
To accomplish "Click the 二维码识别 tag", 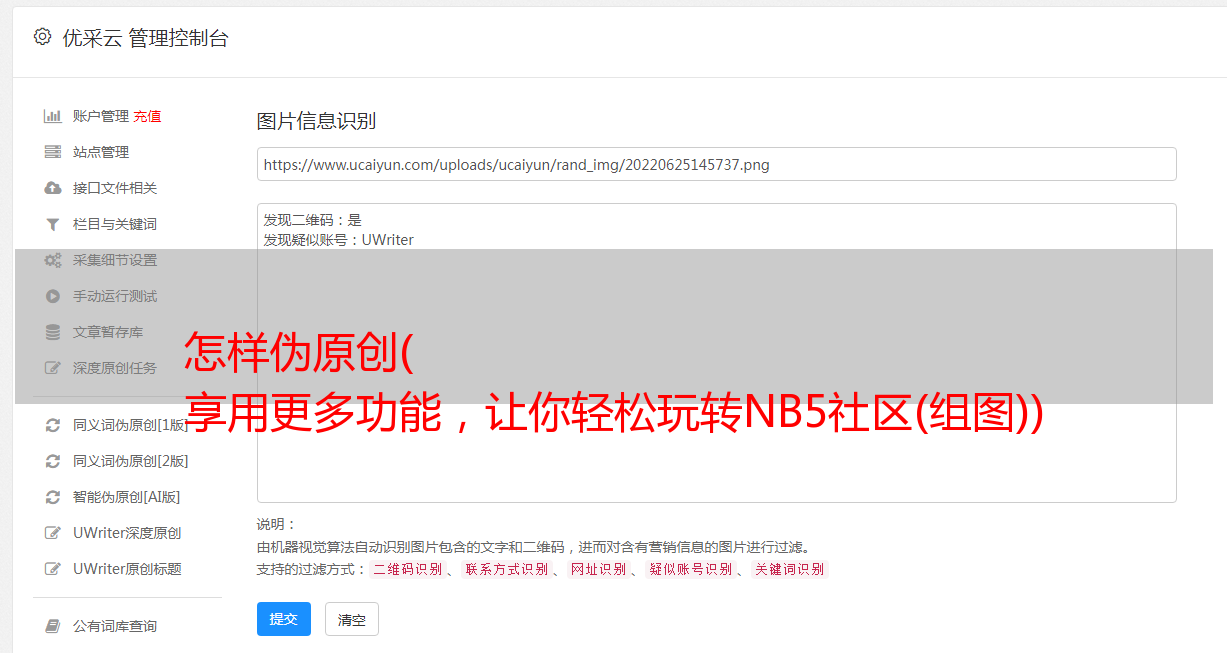I will pos(407,569).
